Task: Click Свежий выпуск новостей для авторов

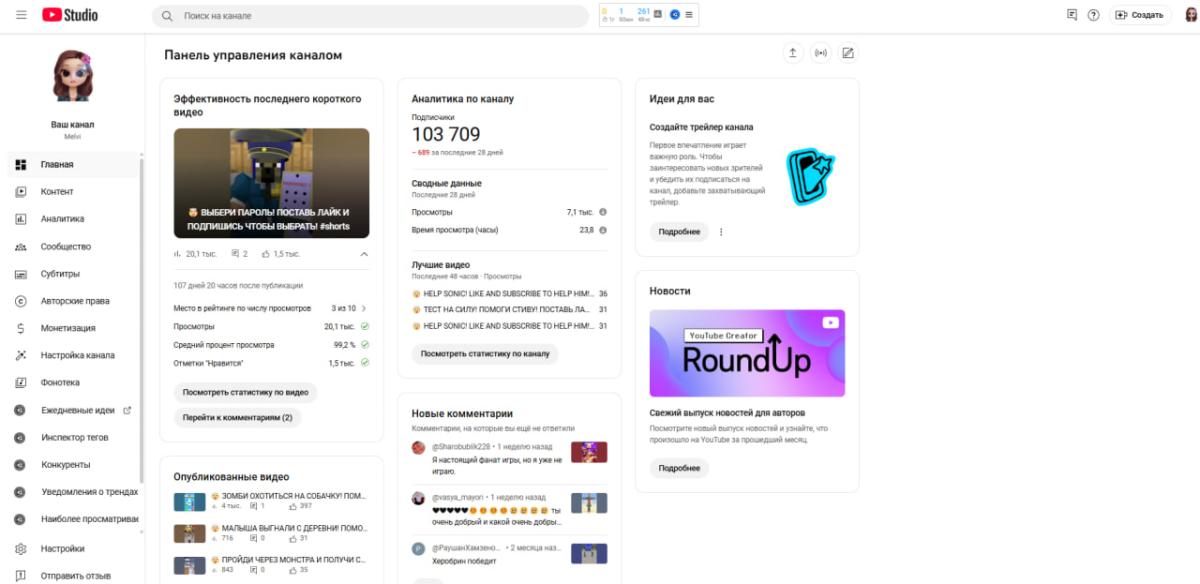Action: [727, 412]
